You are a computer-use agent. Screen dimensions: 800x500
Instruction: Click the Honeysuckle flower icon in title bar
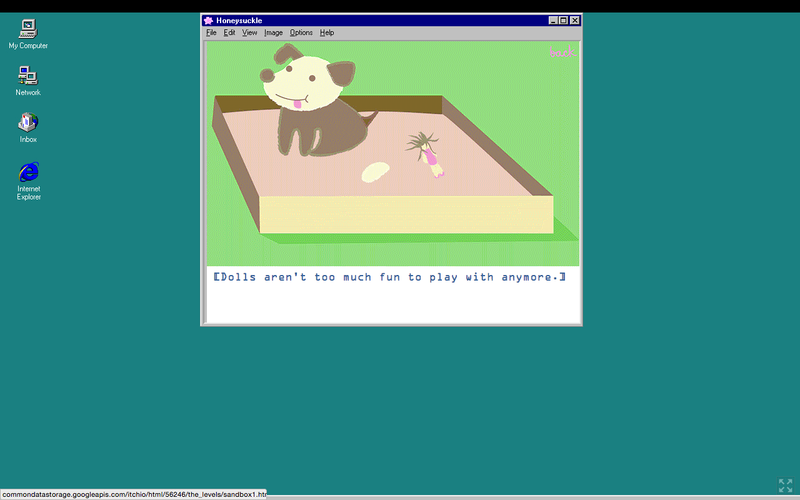(x=208, y=20)
